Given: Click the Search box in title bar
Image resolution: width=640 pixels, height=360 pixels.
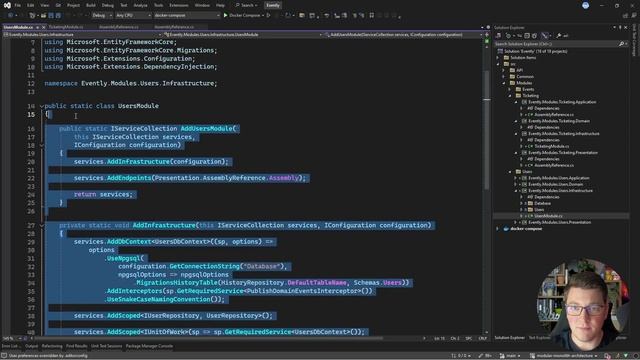Looking at the screenshot, I should tap(247, 5).
